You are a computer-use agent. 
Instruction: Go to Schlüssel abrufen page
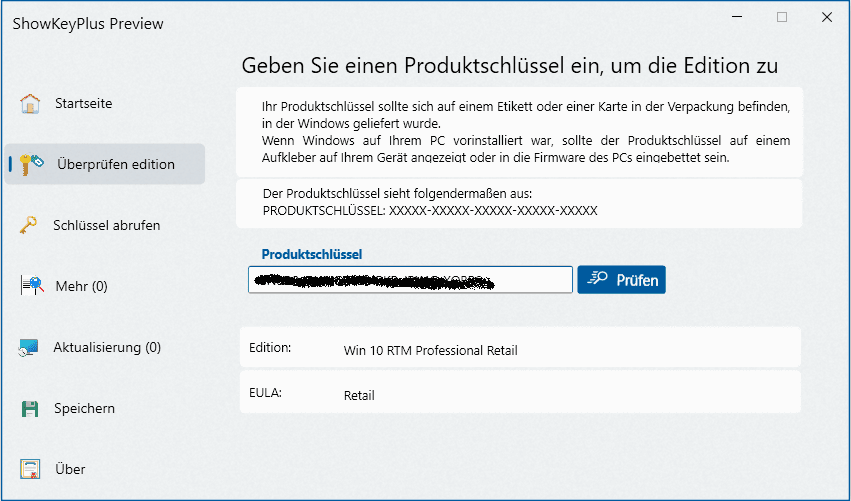106,225
